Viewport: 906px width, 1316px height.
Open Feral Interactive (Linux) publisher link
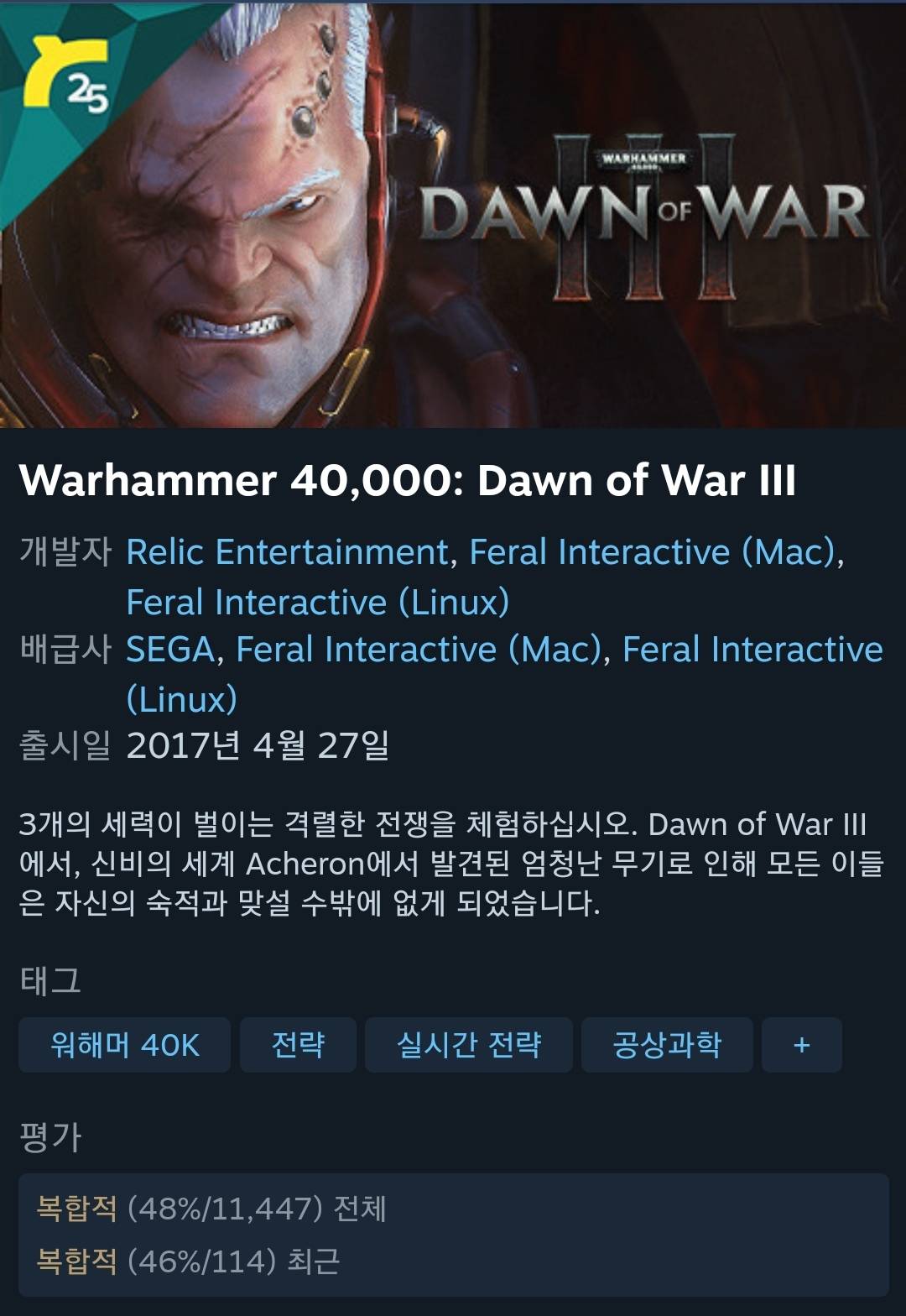[505, 674]
